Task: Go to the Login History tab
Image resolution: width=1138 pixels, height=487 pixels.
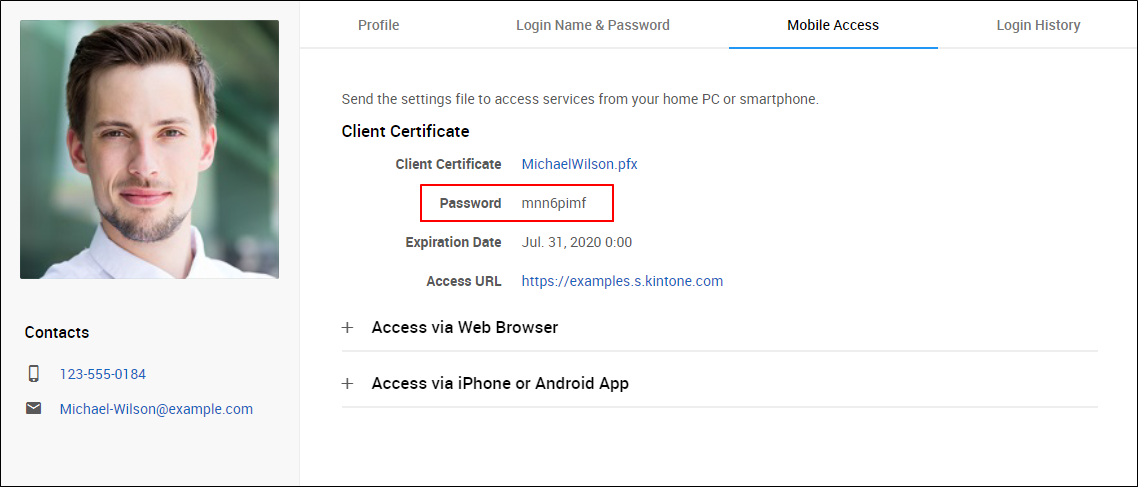Action: (x=1038, y=25)
